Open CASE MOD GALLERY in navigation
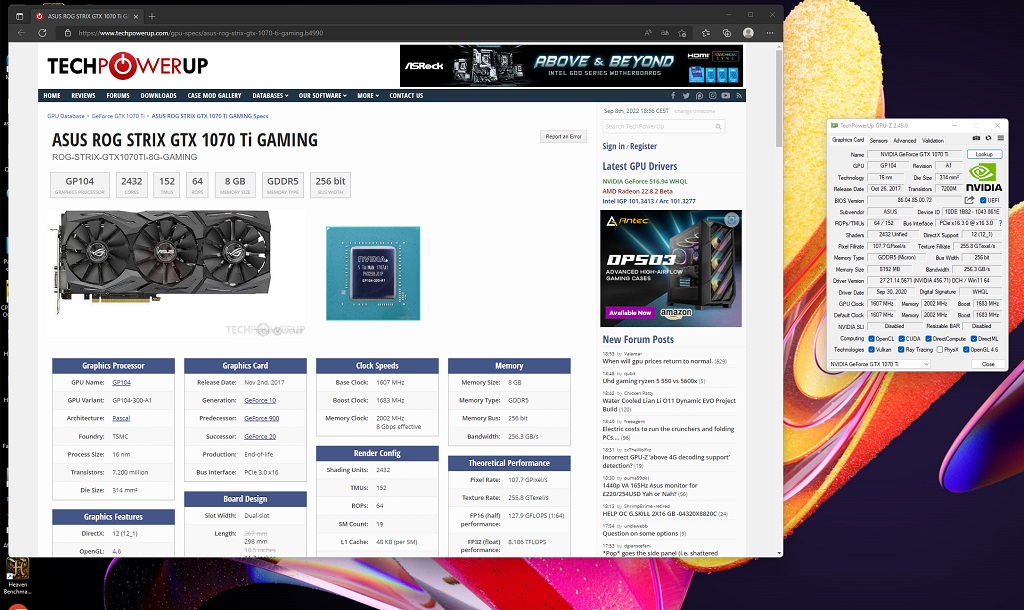 pos(214,95)
